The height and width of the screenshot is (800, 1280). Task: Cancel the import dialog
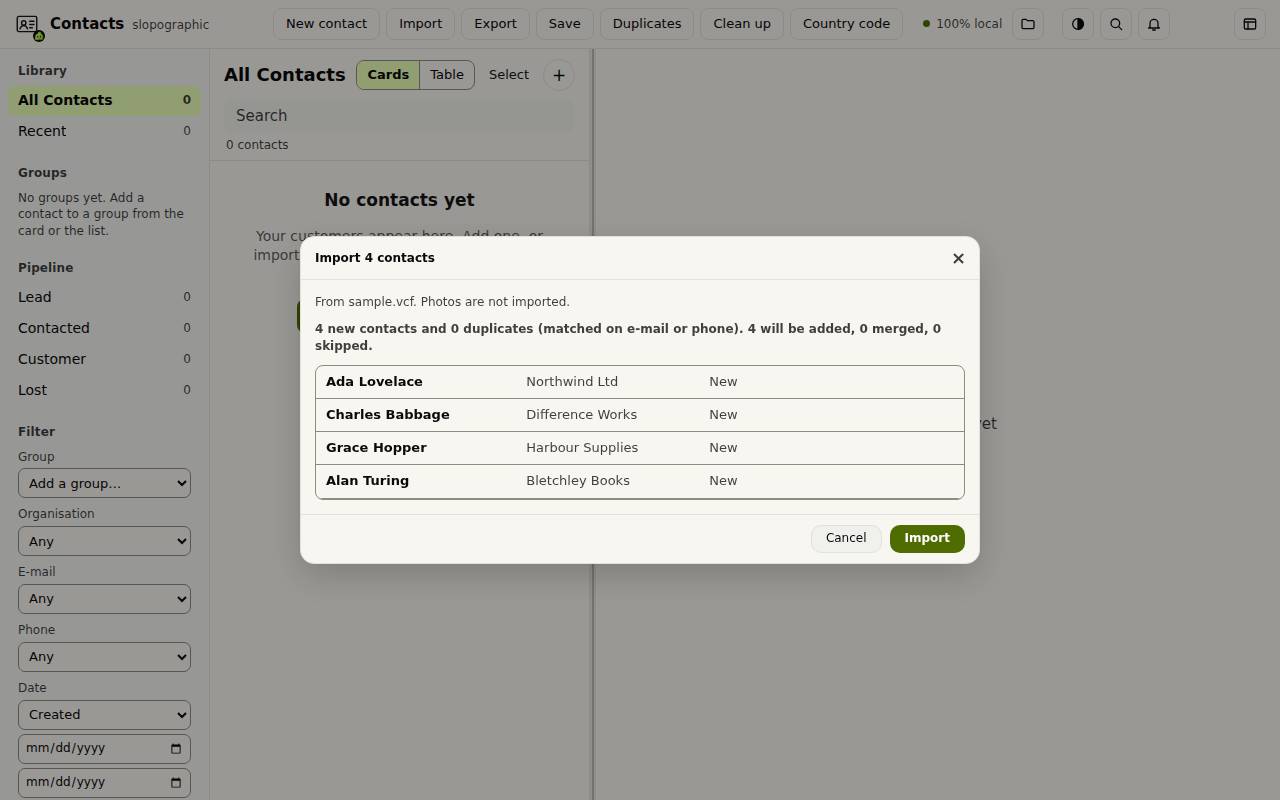tap(846, 538)
